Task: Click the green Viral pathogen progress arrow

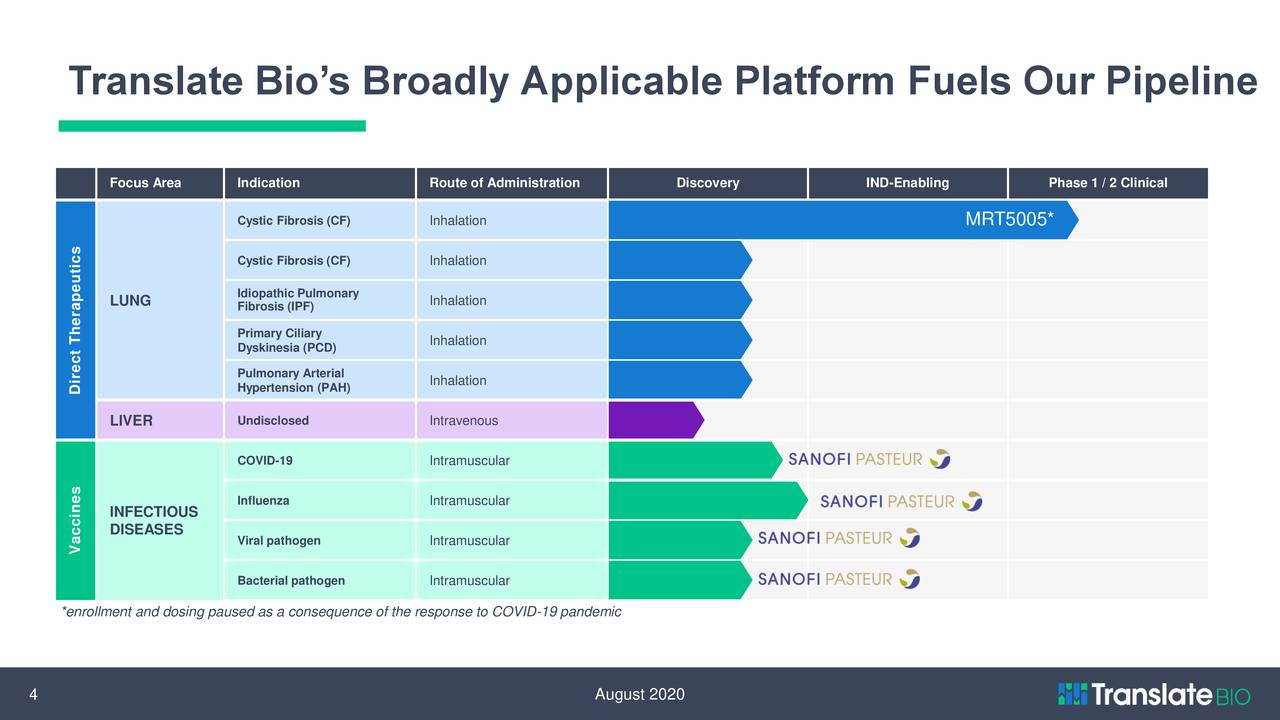Action: (680, 540)
